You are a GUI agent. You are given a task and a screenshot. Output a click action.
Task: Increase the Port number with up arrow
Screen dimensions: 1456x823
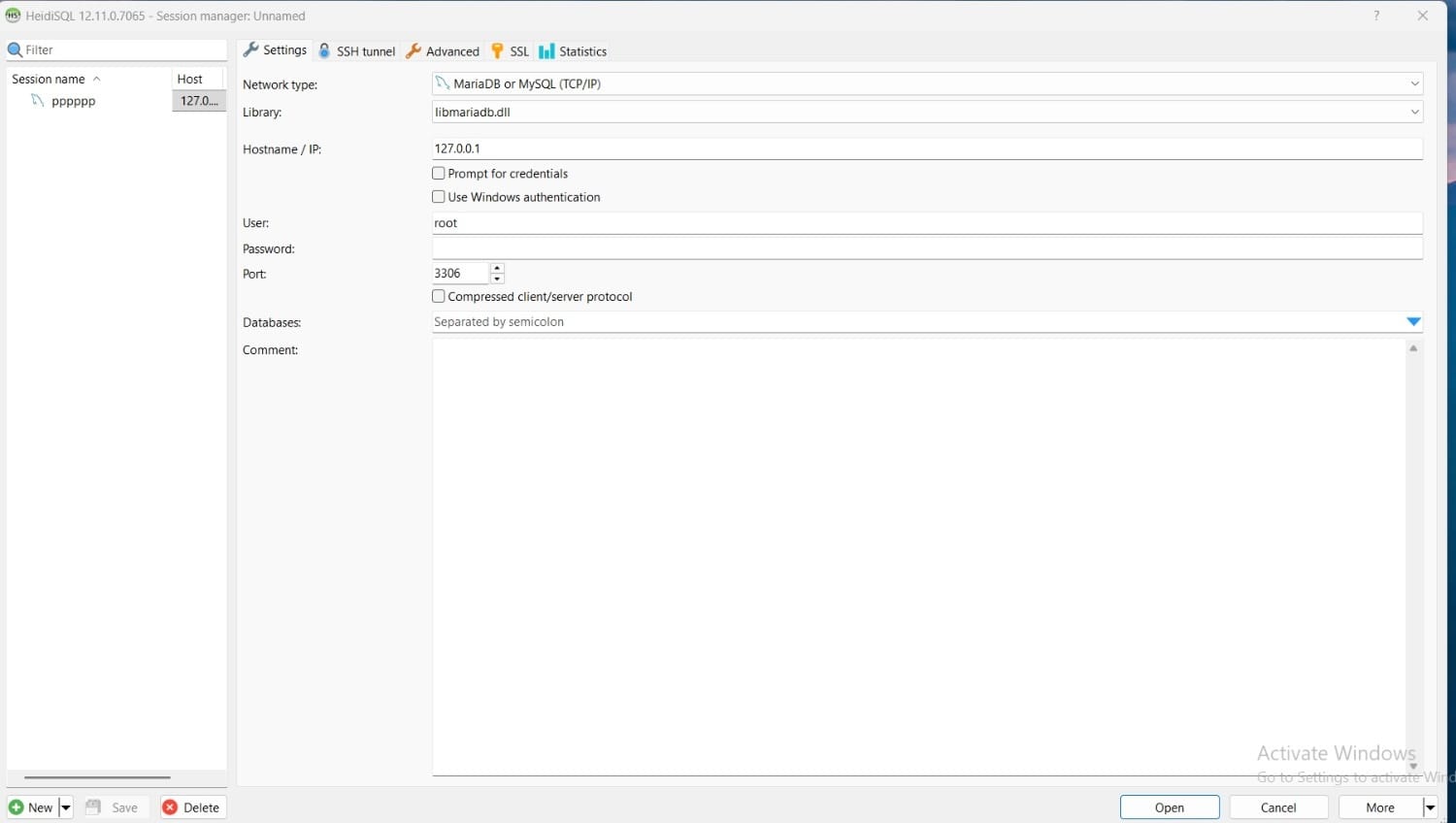tap(497, 268)
